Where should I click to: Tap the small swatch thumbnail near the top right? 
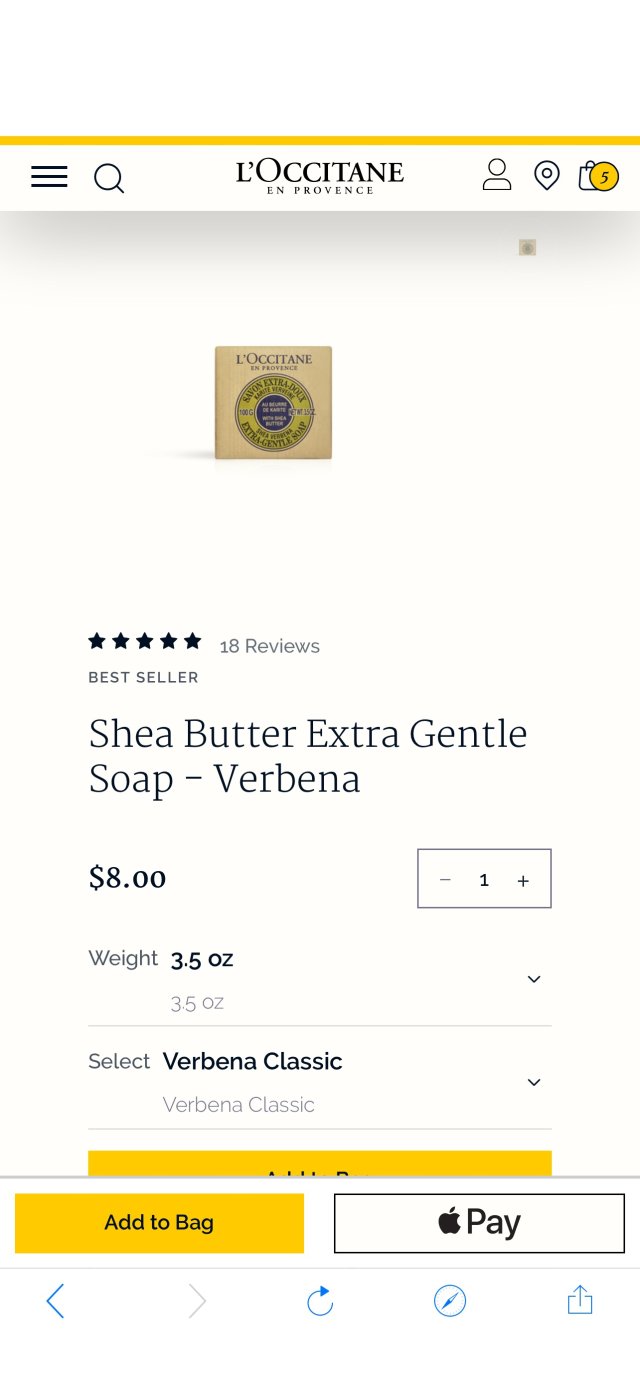pos(526,246)
